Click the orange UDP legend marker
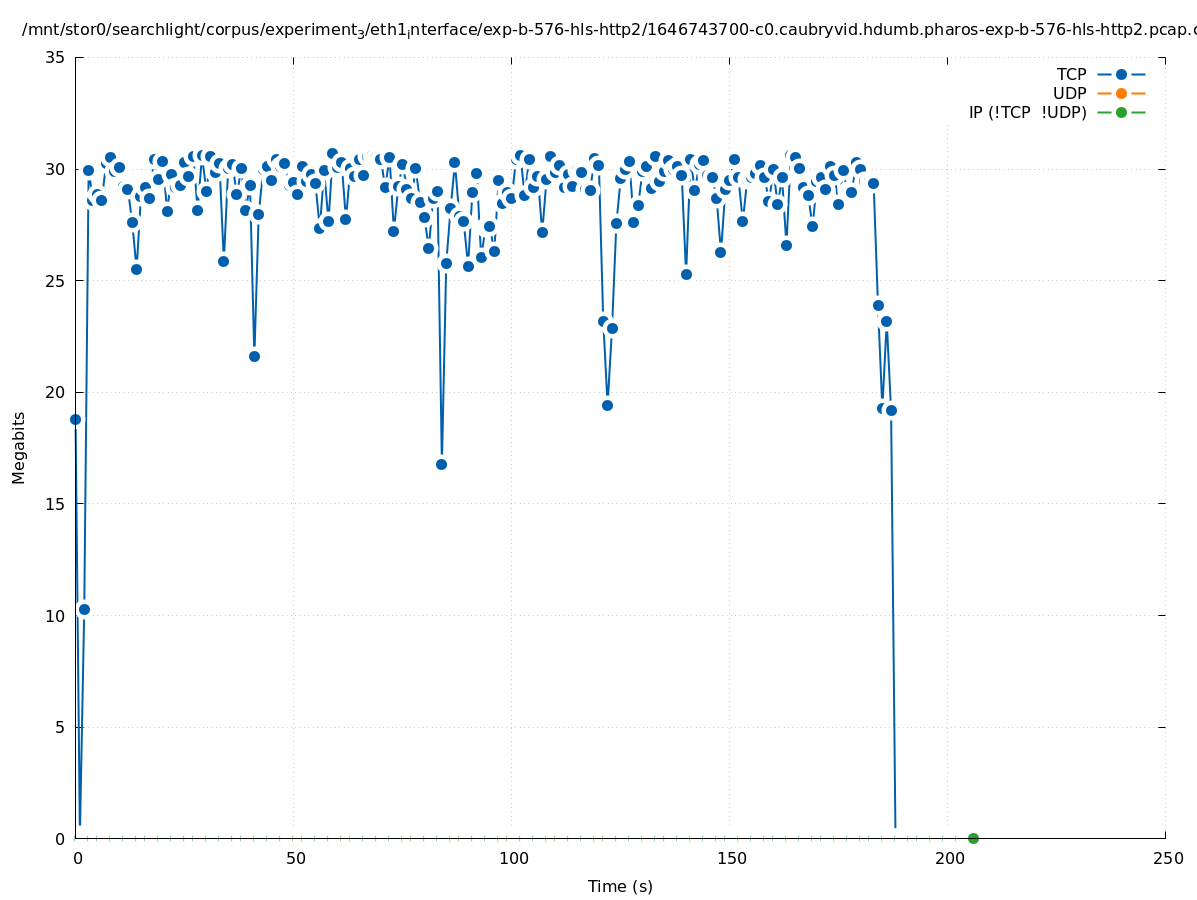1197x900 pixels. tap(1121, 94)
